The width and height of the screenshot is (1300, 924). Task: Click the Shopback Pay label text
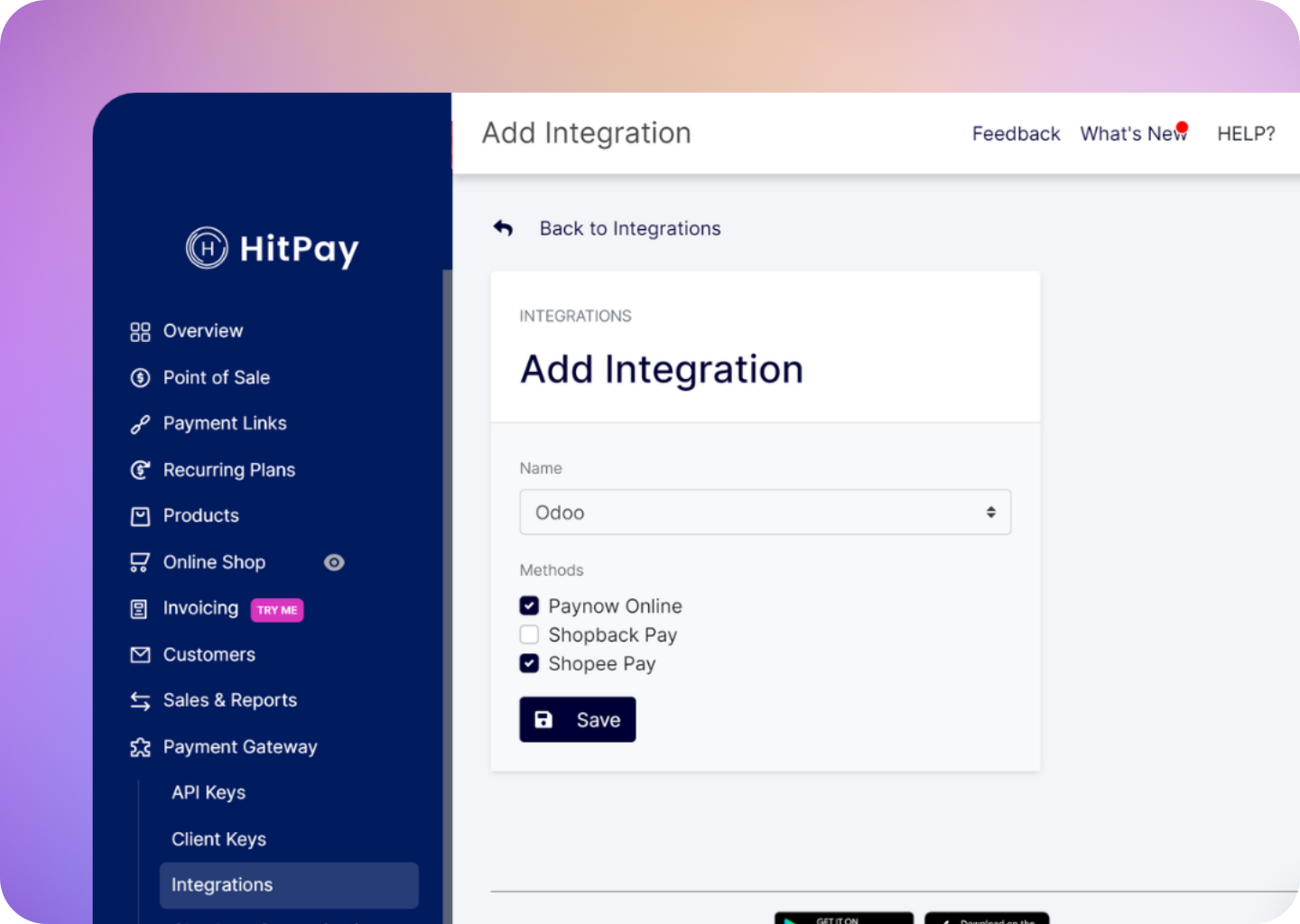coord(612,635)
